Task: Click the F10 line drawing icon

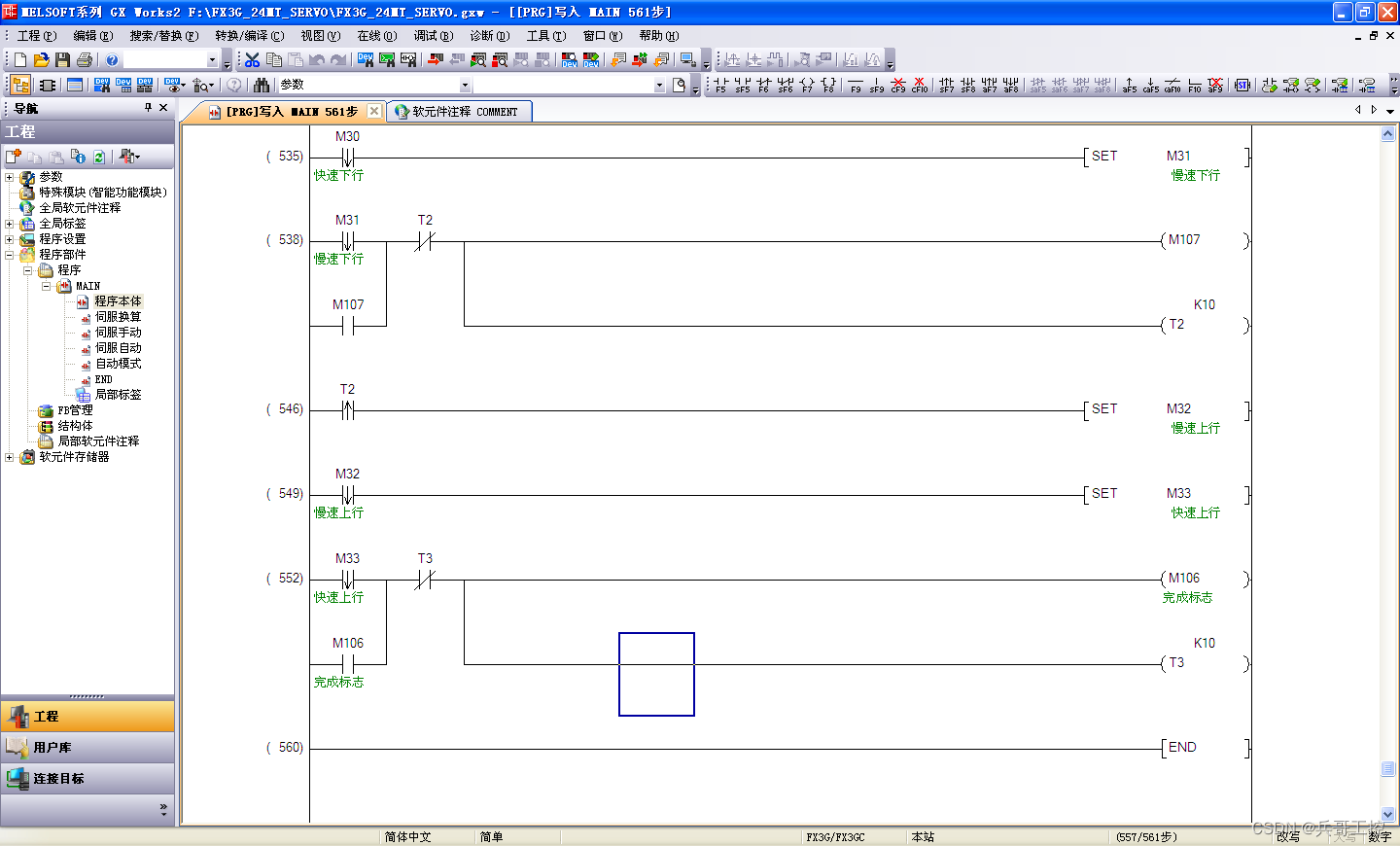Action: coord(1195,85)
